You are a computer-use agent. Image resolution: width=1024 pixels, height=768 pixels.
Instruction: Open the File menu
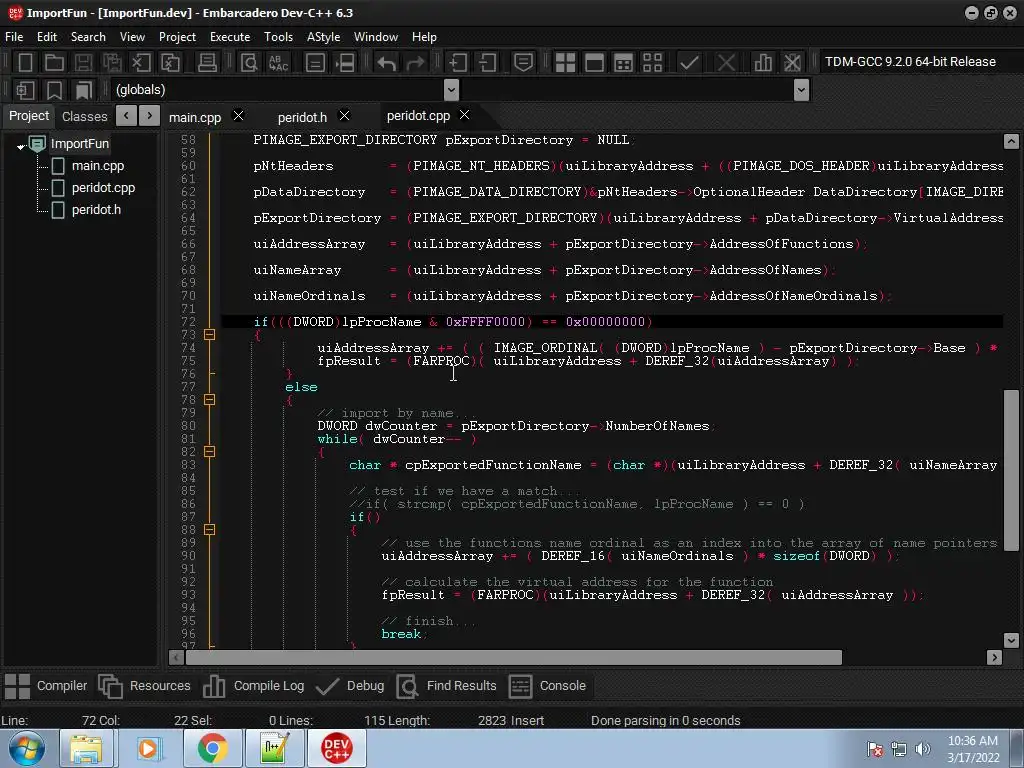(14, 37)
